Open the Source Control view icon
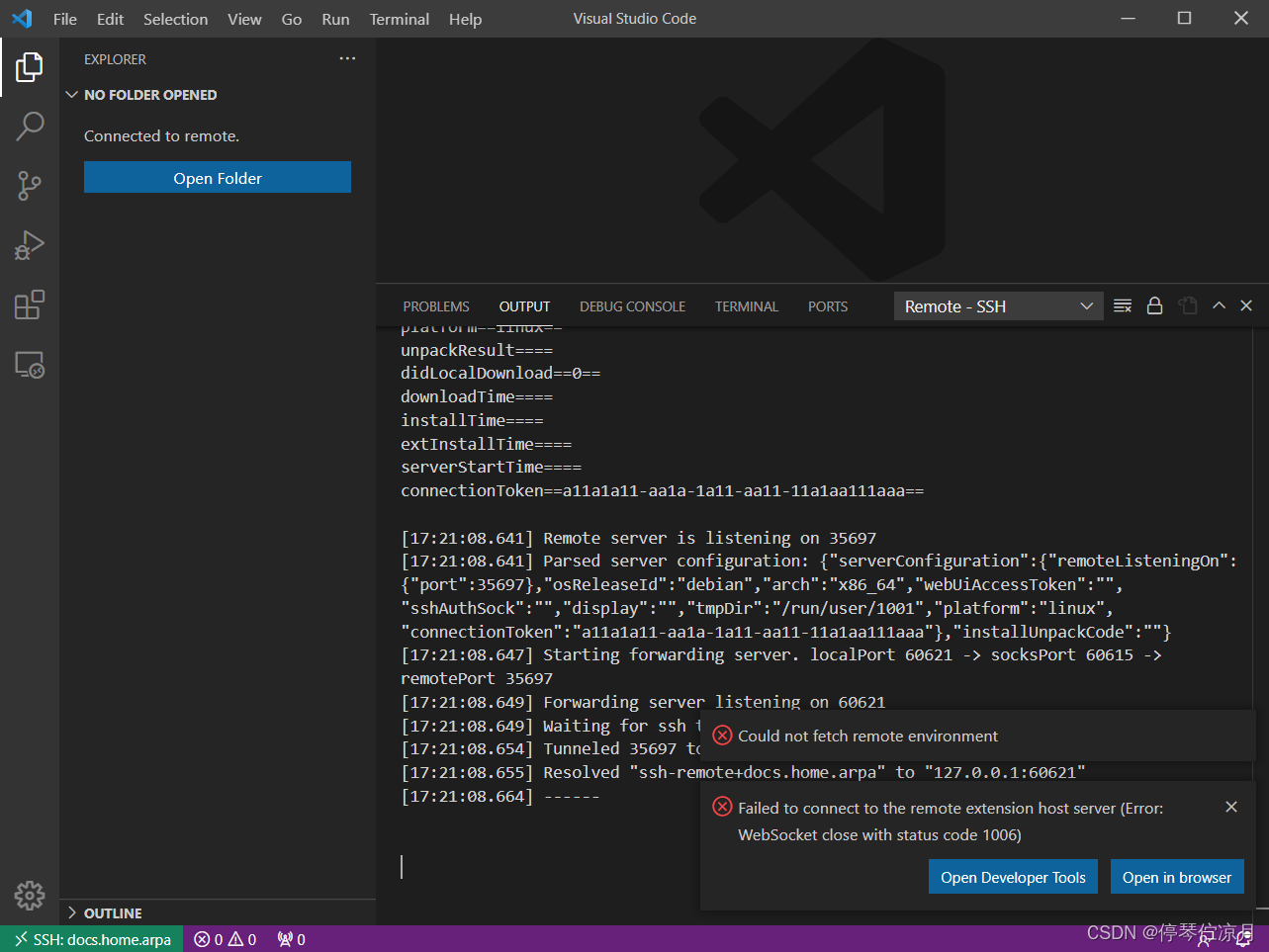Screen dimensions: 1269x952 [x=30, y=186]
